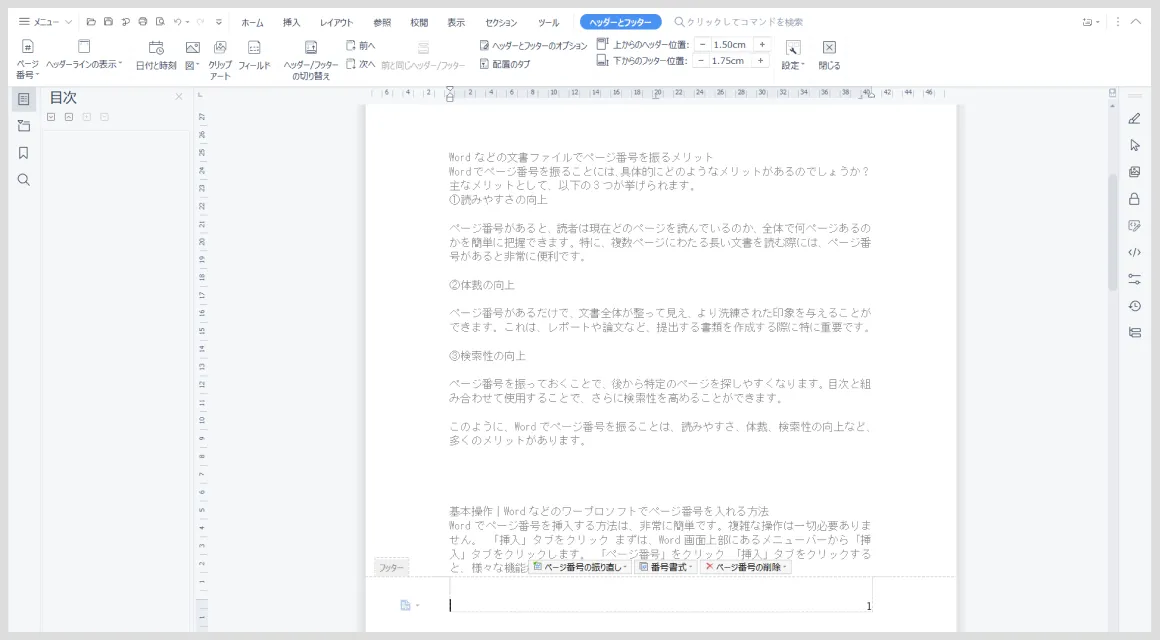Screen dimensions: 1160x640
Task: Open the 目次 outline sidebar icon
Action: pos(24,99)
